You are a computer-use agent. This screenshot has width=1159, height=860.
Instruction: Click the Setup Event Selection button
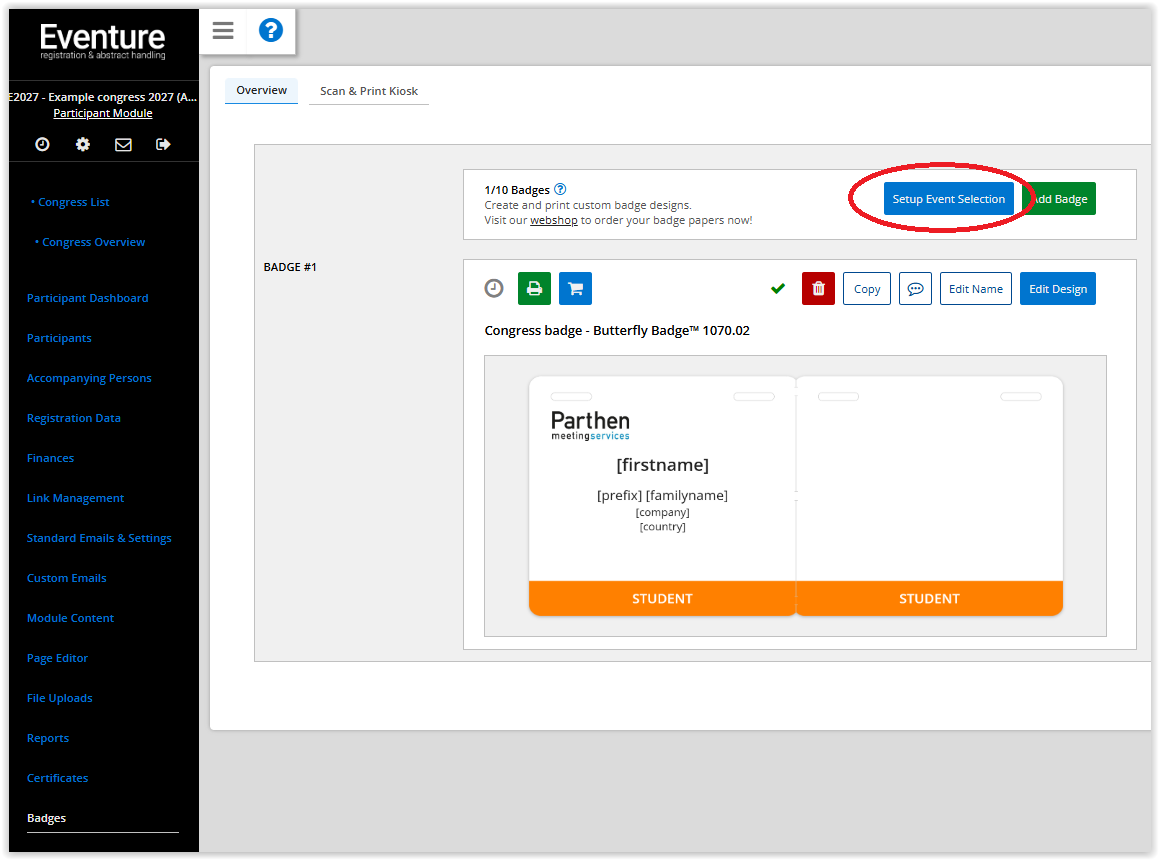click(948, 199)
